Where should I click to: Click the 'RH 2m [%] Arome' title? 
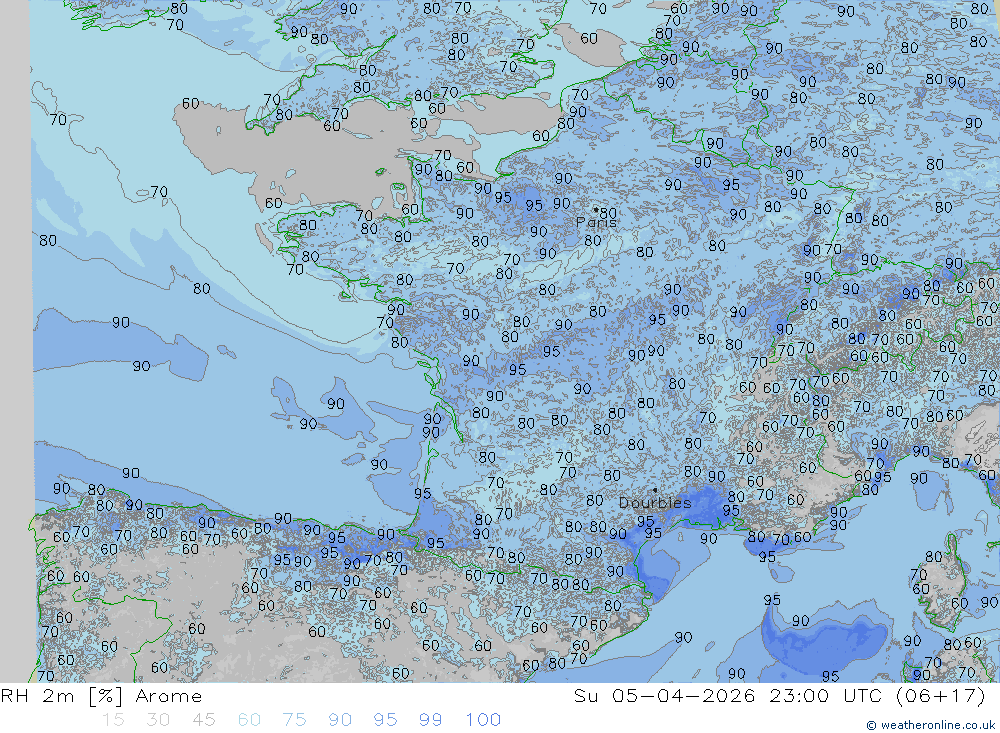coord(101,695)
